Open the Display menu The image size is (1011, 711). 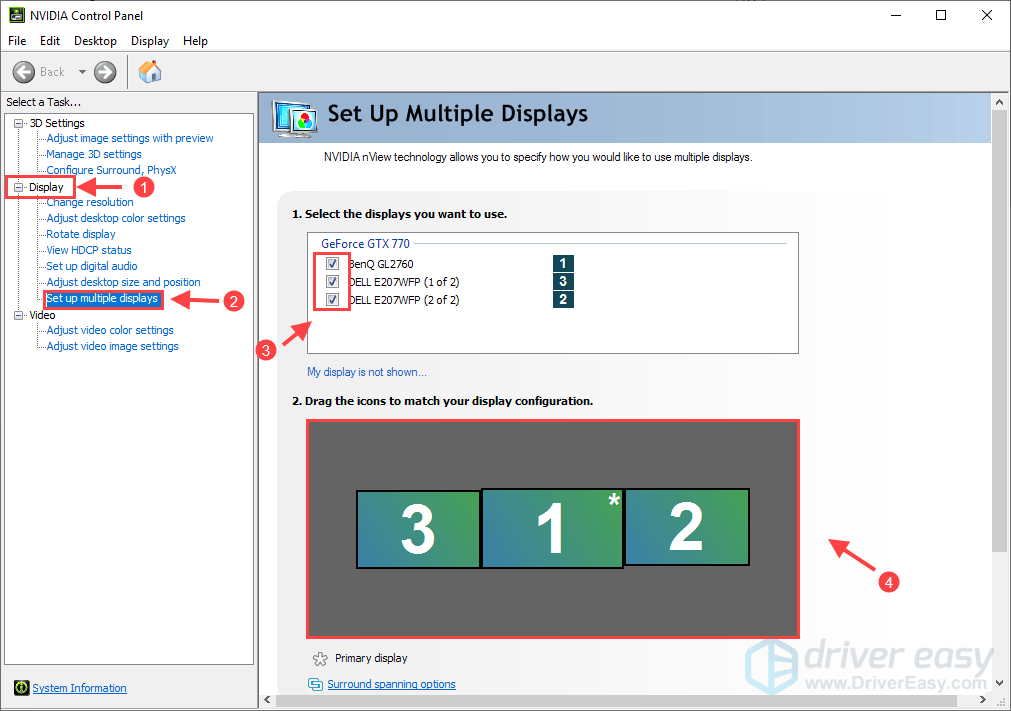(x=150, y=41)
